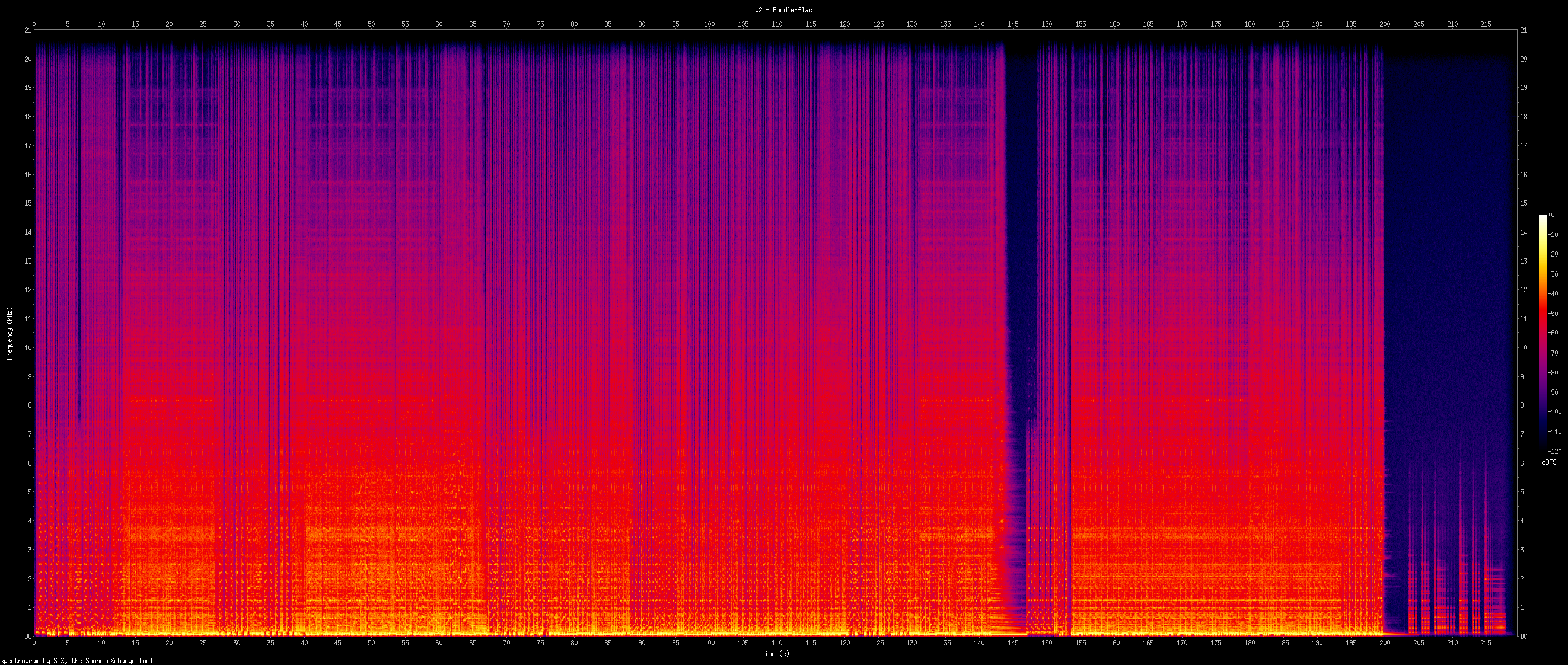Click the '02 - Puddle.flac' title text
The width and height of the screenshot is (1568, 665).
click(x=783, y=9)
